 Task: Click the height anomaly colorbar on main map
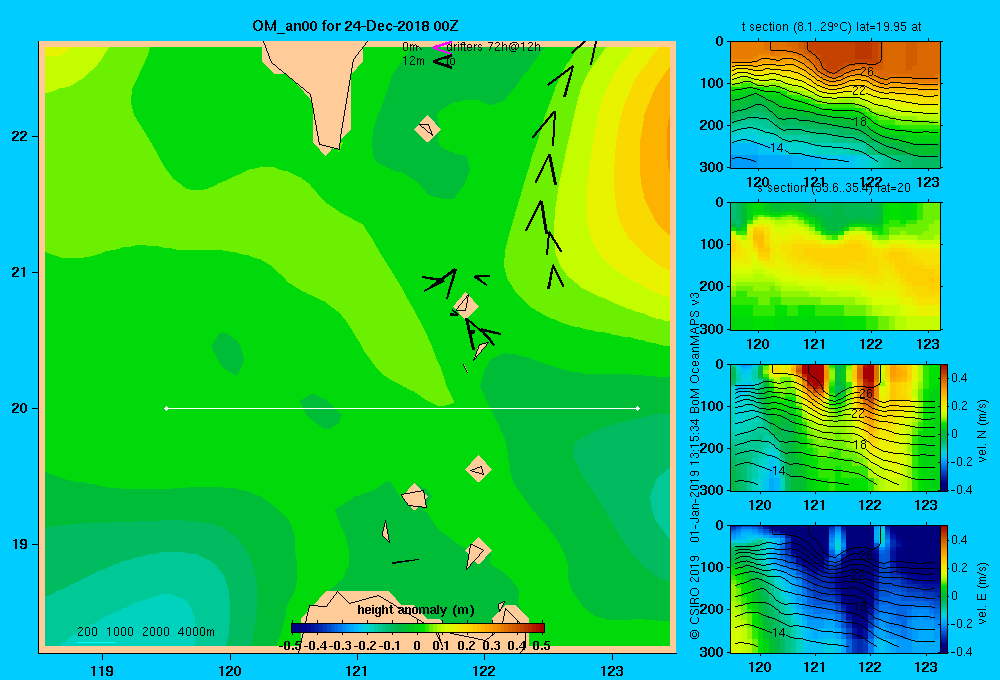pyautogui.click(x=418, y=628)
